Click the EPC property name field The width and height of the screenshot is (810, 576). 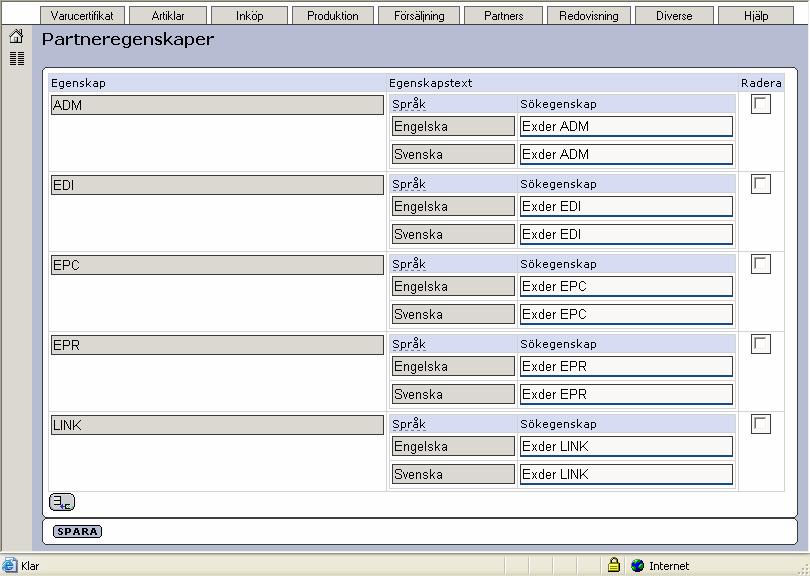(x=217, y=265)
